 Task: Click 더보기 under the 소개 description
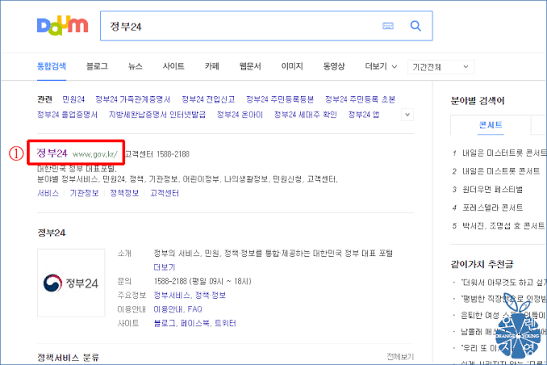pyautogui.click(x=164, y=267)
